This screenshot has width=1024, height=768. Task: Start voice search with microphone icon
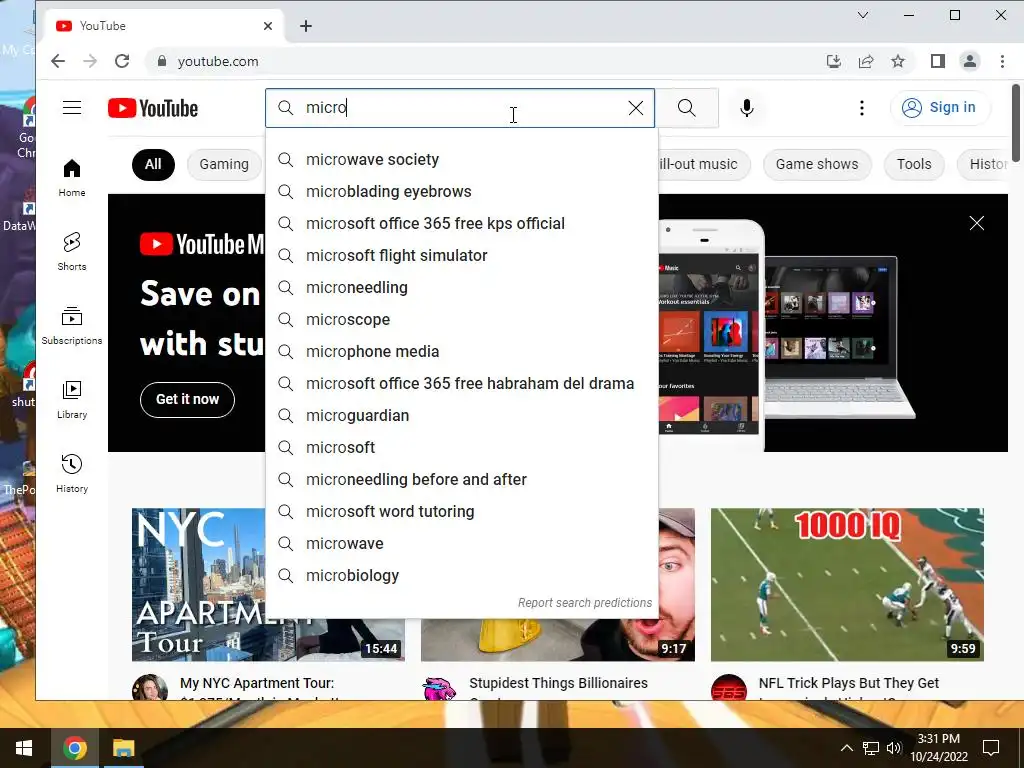746,108
